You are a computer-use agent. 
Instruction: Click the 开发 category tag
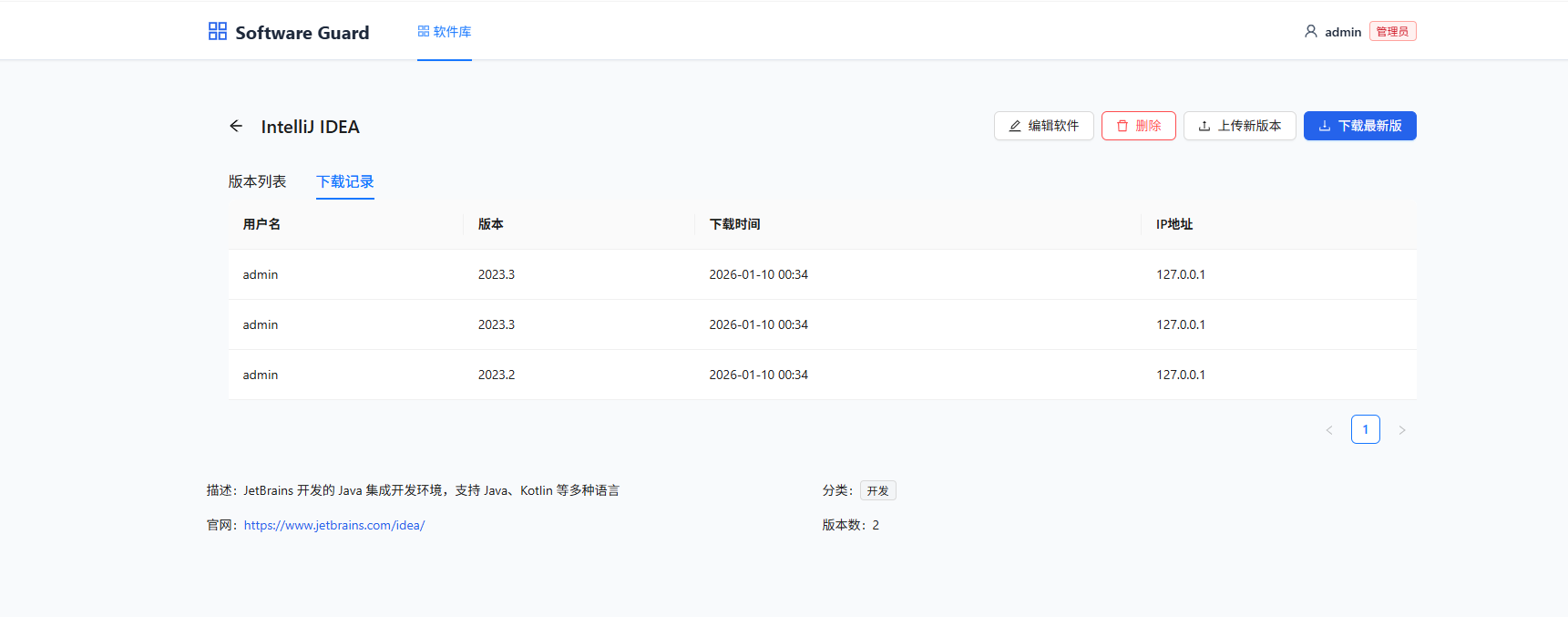(x=878, y=490)
